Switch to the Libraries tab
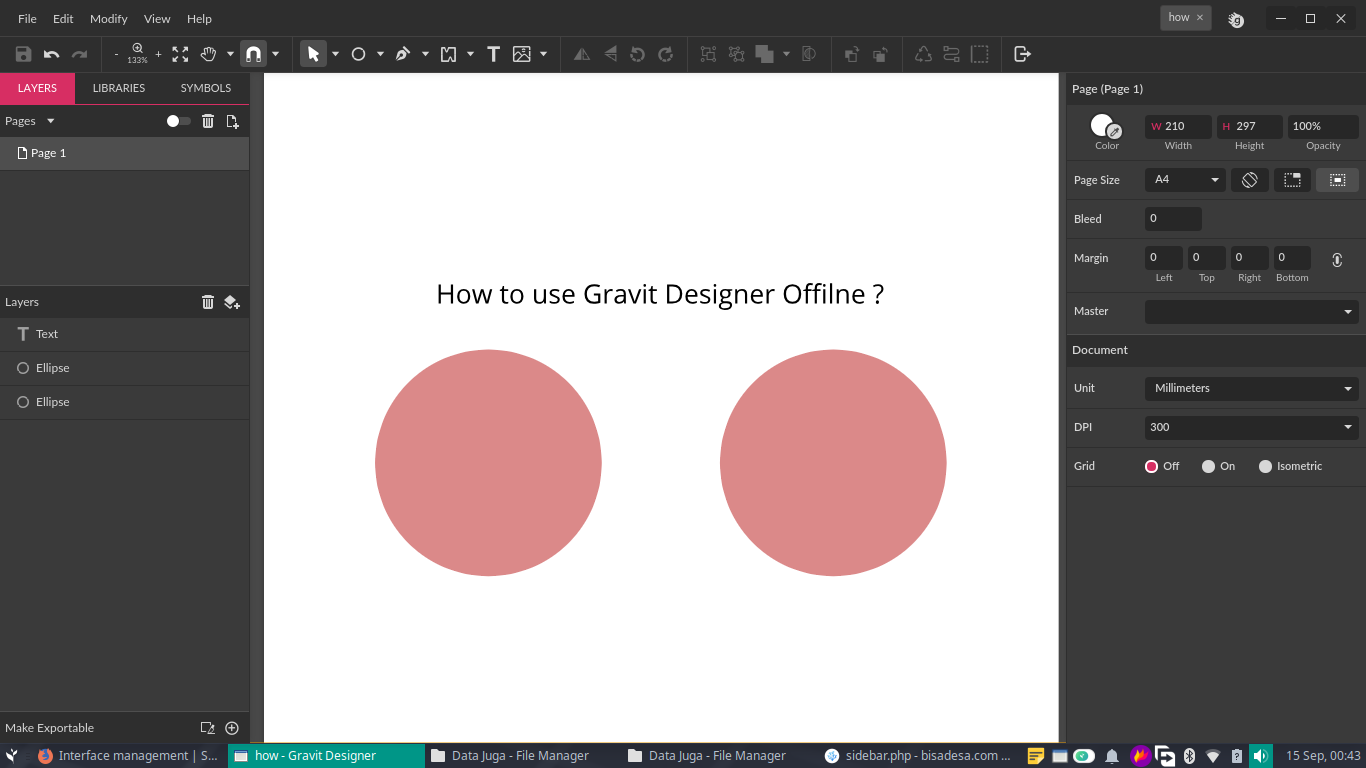This screenshot has height=768, width=1366. click(119, 88)
